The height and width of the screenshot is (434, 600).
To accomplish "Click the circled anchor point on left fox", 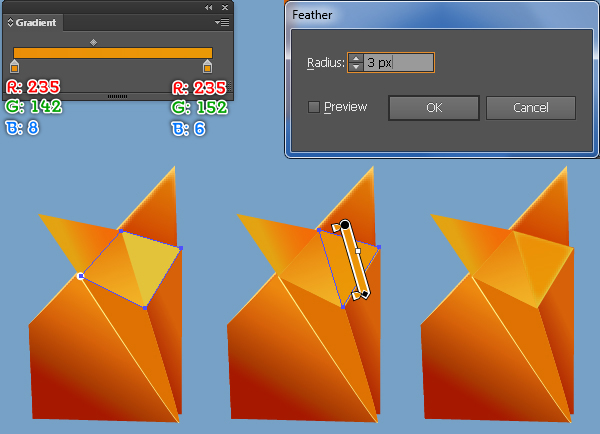I will click(80, 276).
